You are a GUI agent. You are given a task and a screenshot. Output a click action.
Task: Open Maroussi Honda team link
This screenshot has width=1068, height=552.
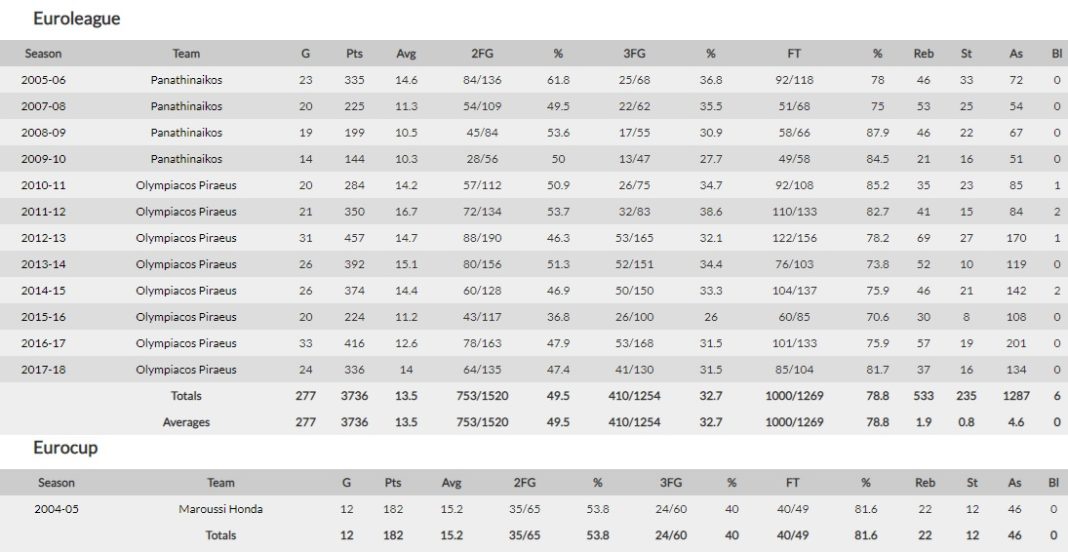(221, 509)
